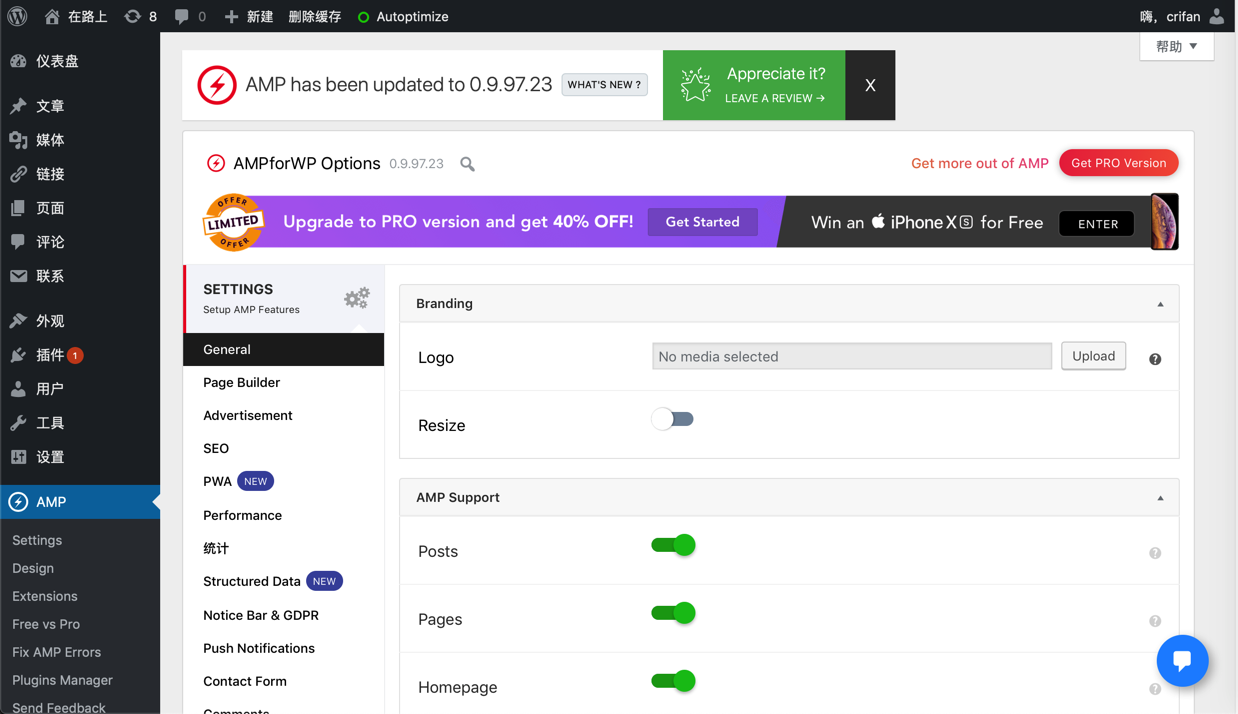The width and height of the screenshot is (1238, 714).
Task: Click the WHAT'S NEW ? button
Action: [604, 85]
